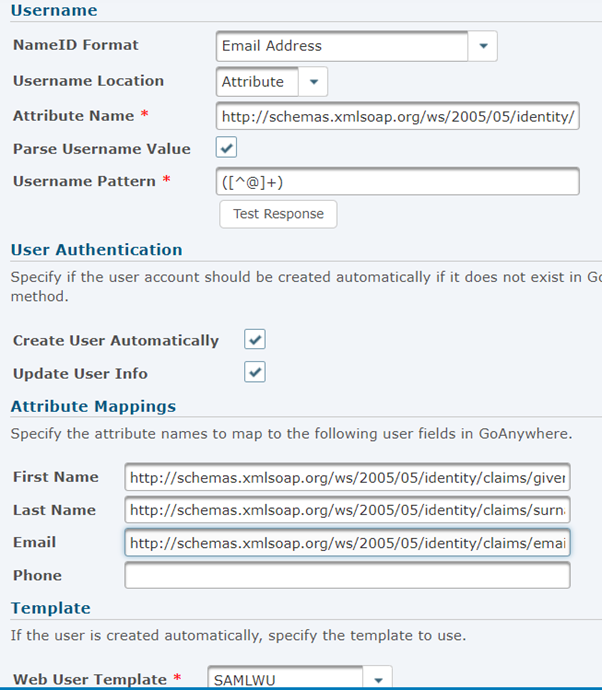Open the NameID Format dropdown arrow

[x=483, y=46]
